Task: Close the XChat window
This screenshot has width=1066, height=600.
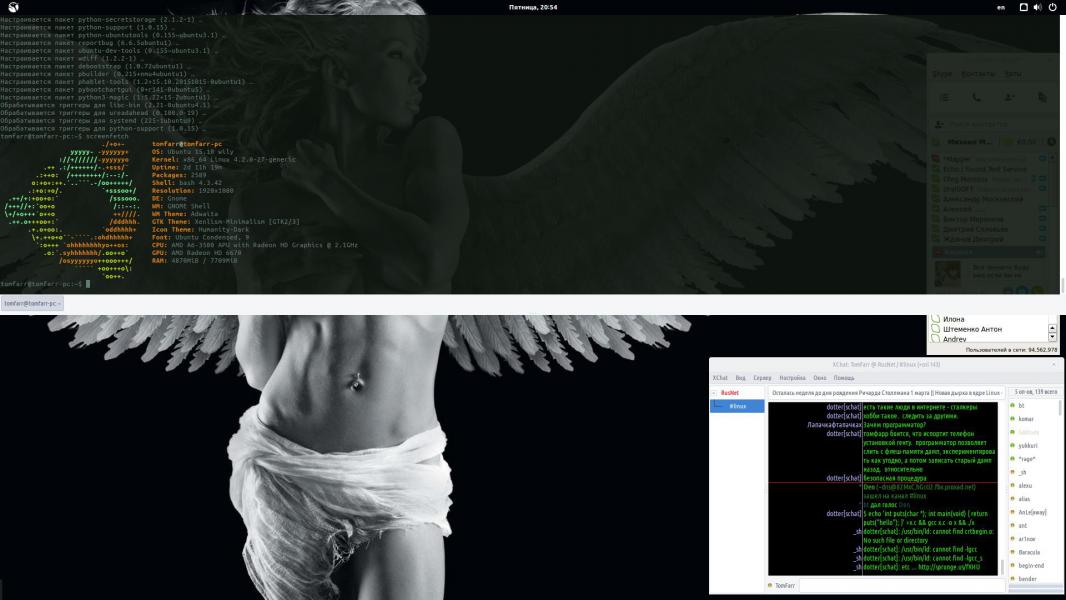Action: tap(1054, 364)
